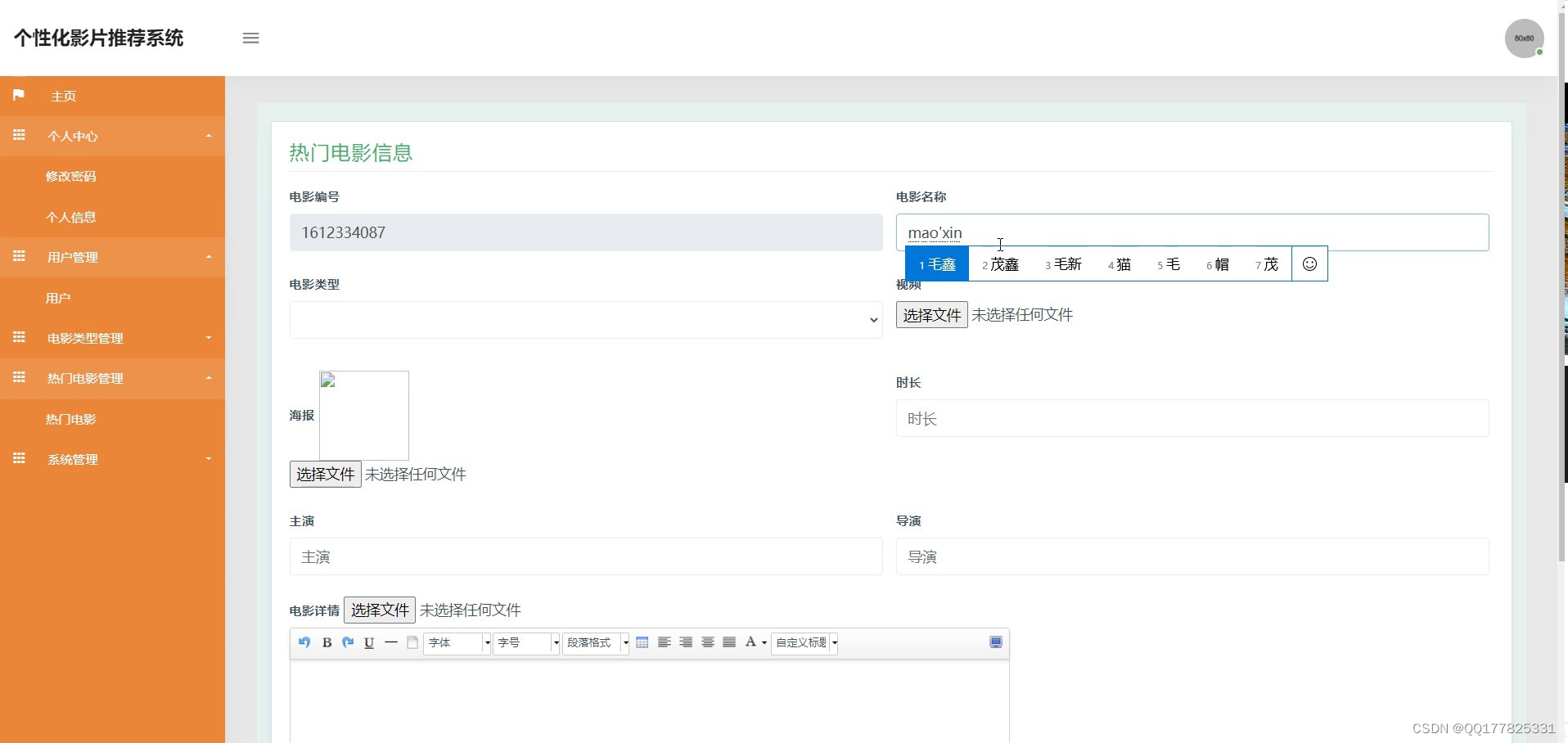Image resolution: width=1568 pixels, height=743 pixels.
Task: Open the 自定义标题 custom heading dropdown
Action: pyautogui.click(x=805, y=642)
